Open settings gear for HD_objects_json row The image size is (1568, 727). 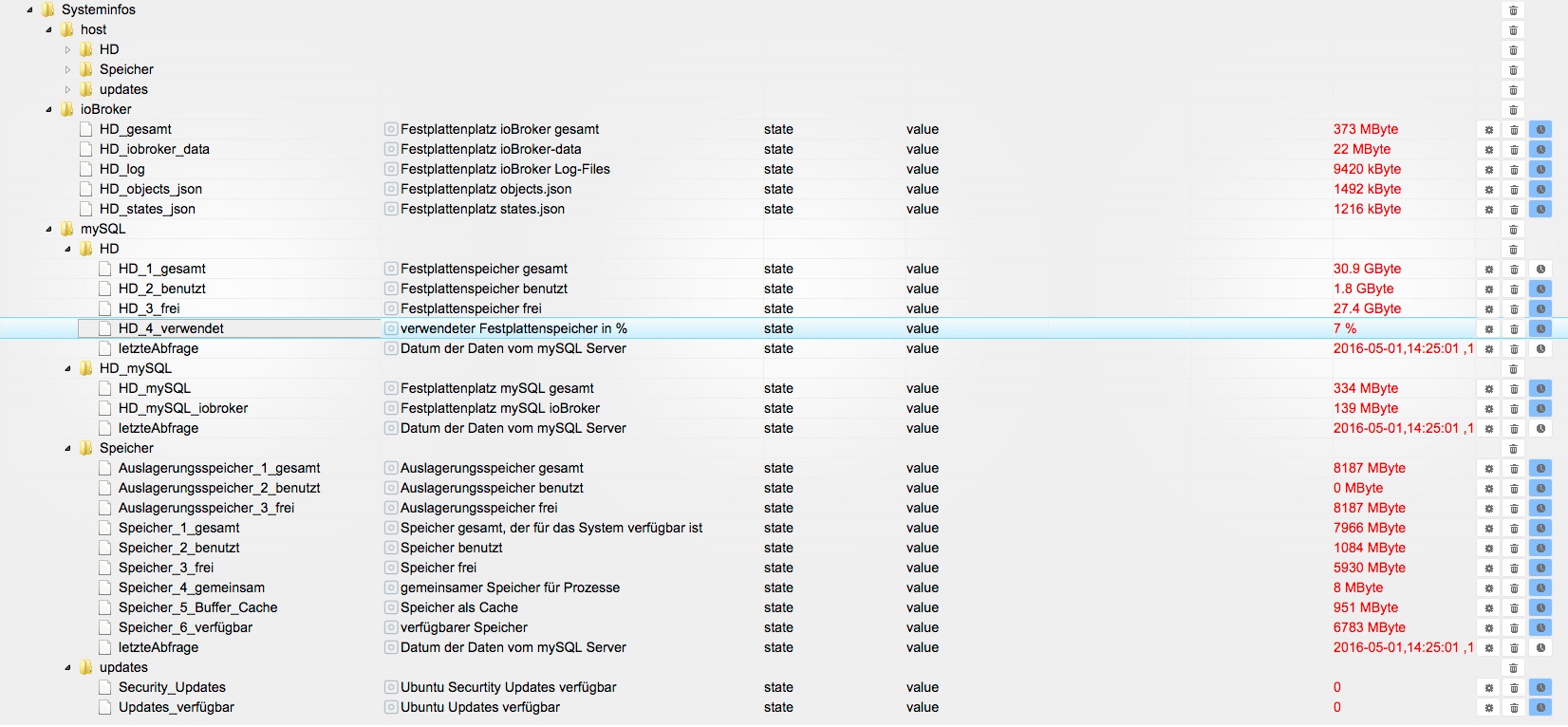pos(1489,190)
